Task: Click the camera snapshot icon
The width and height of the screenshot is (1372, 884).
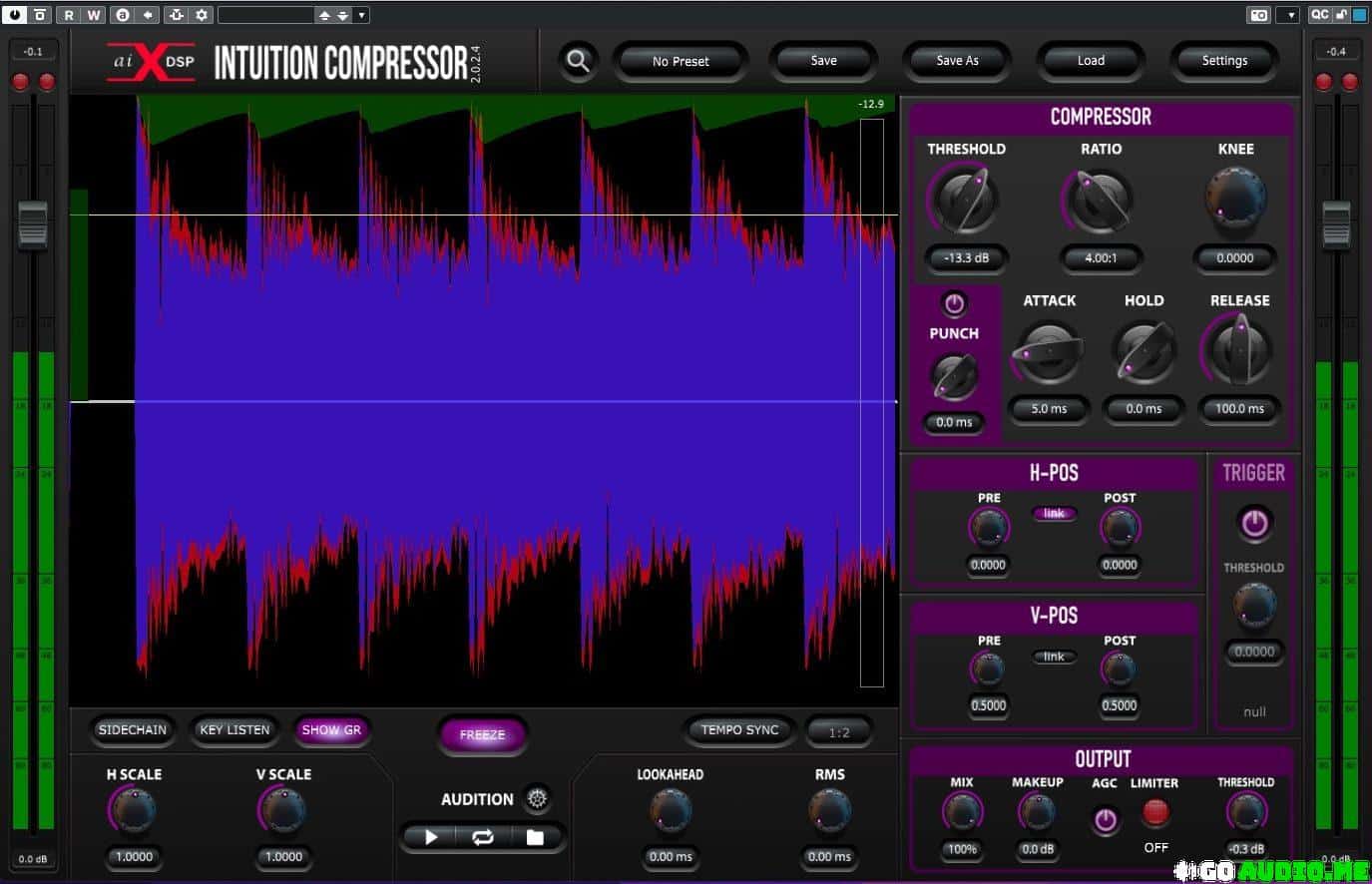Action: tap(1258, 15)
